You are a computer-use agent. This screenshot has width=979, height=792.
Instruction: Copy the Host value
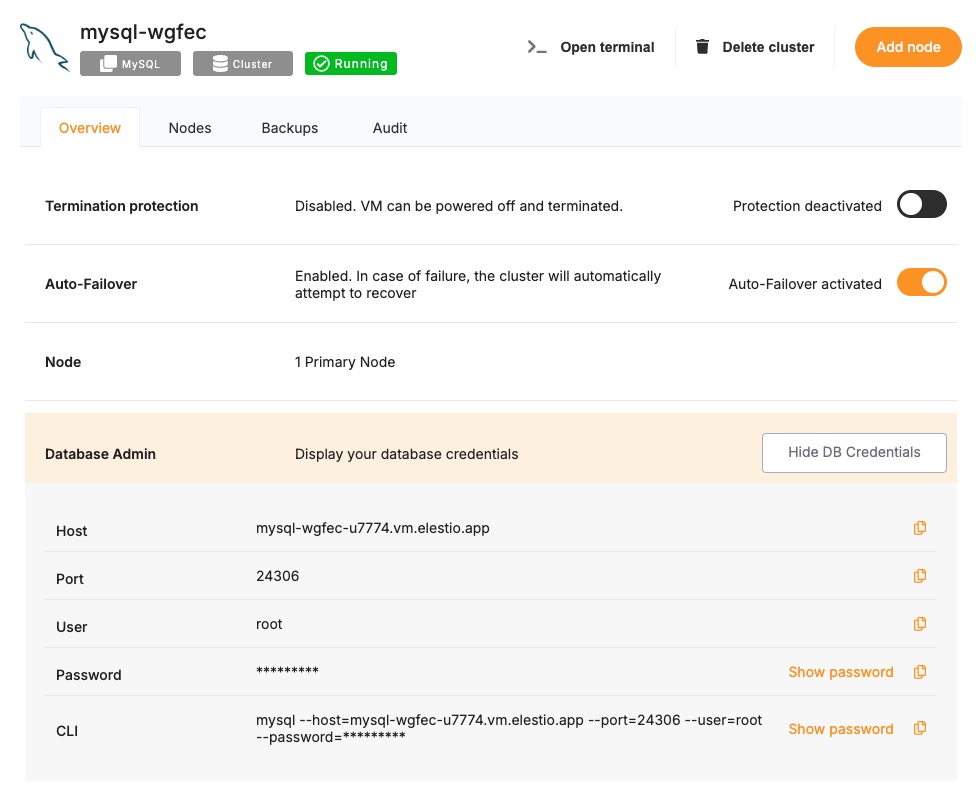(920, 528)
